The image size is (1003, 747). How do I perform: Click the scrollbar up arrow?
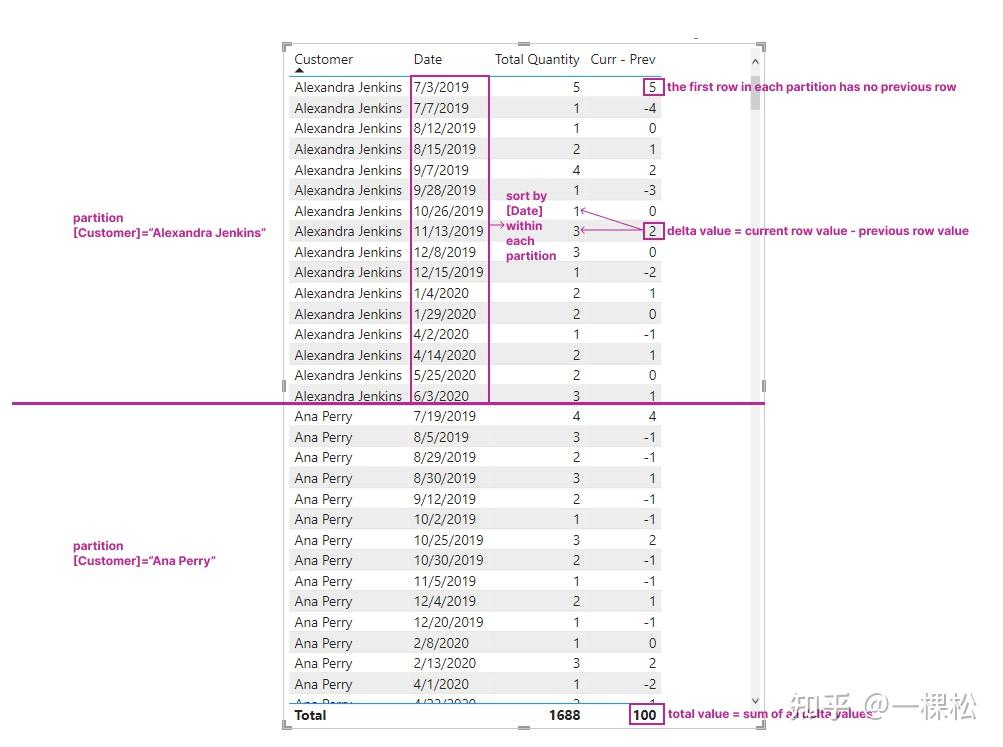click(755, 62)
